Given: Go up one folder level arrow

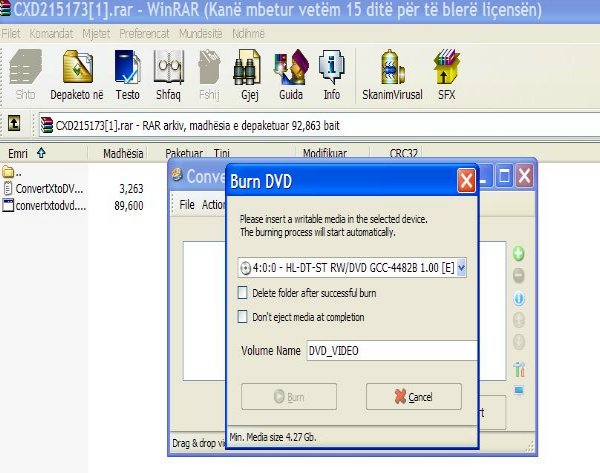Looking at the screenshot, I should coord(14,124).
